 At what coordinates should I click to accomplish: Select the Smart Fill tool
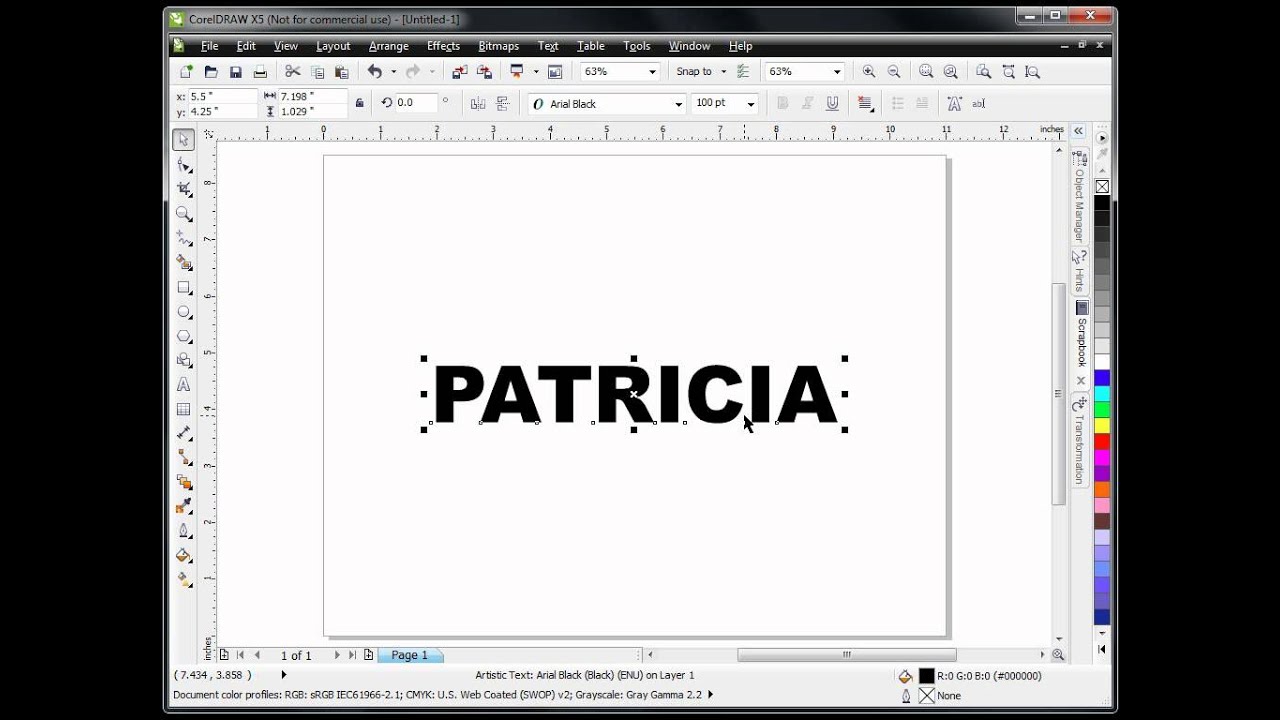tap(184, 263)
